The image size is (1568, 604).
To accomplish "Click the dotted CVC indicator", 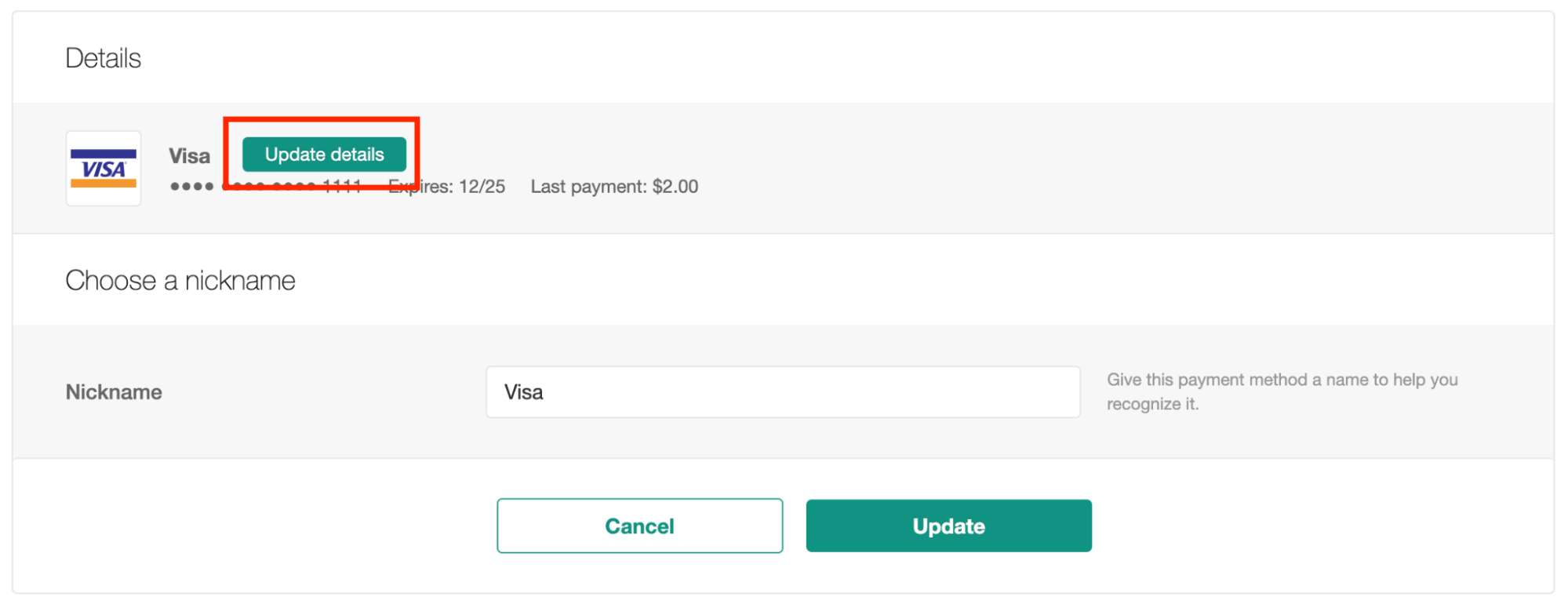I will [x=191, y=187].
